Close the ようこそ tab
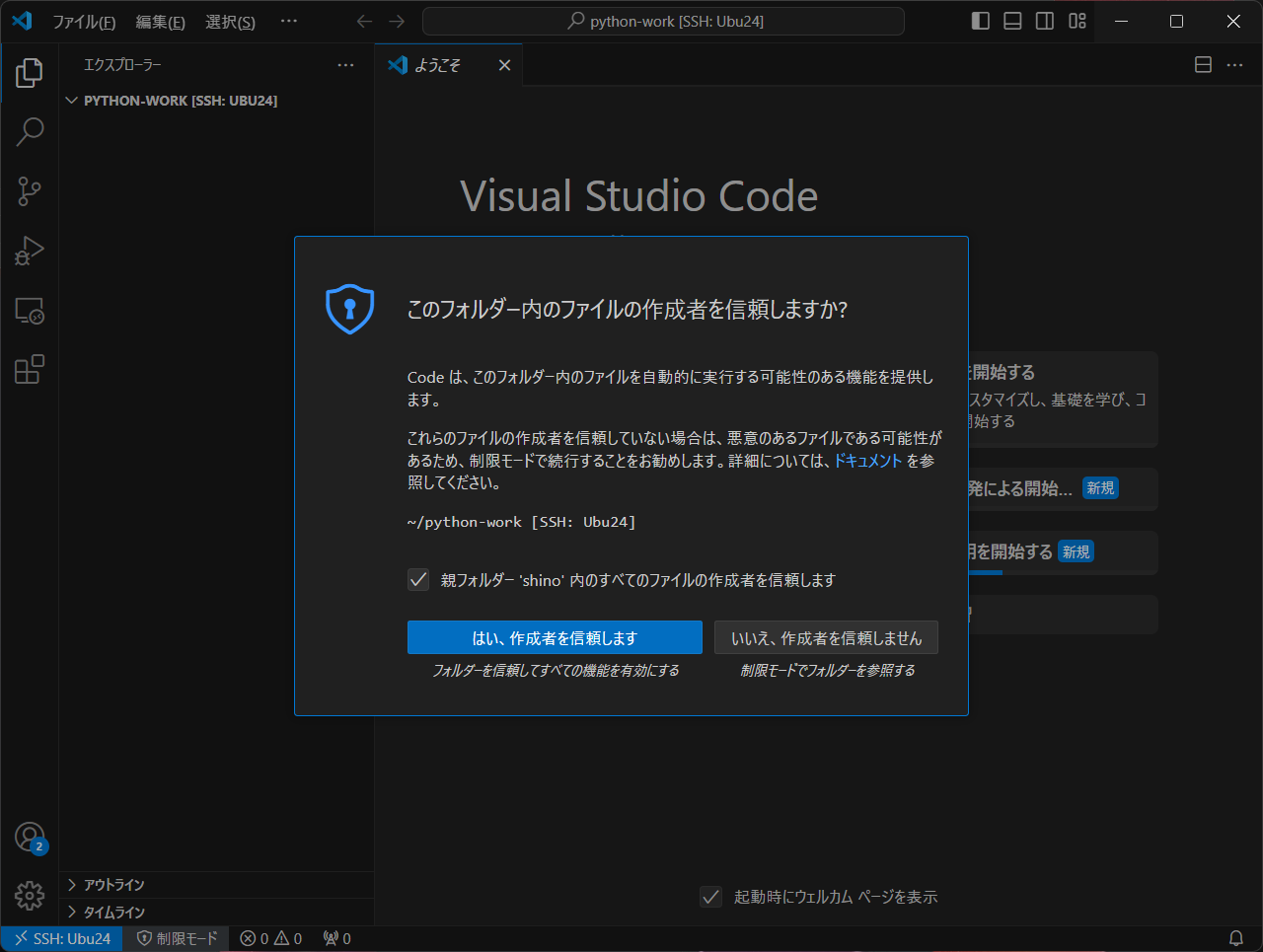The width and height of the screenshot is (1263, 952). pyautogui.click(x=504, y=65)
